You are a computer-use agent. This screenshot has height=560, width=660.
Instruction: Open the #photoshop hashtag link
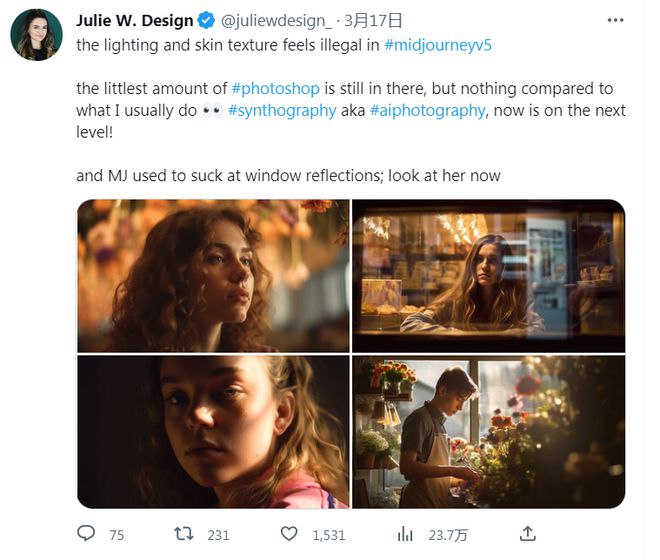click(275, 89)
